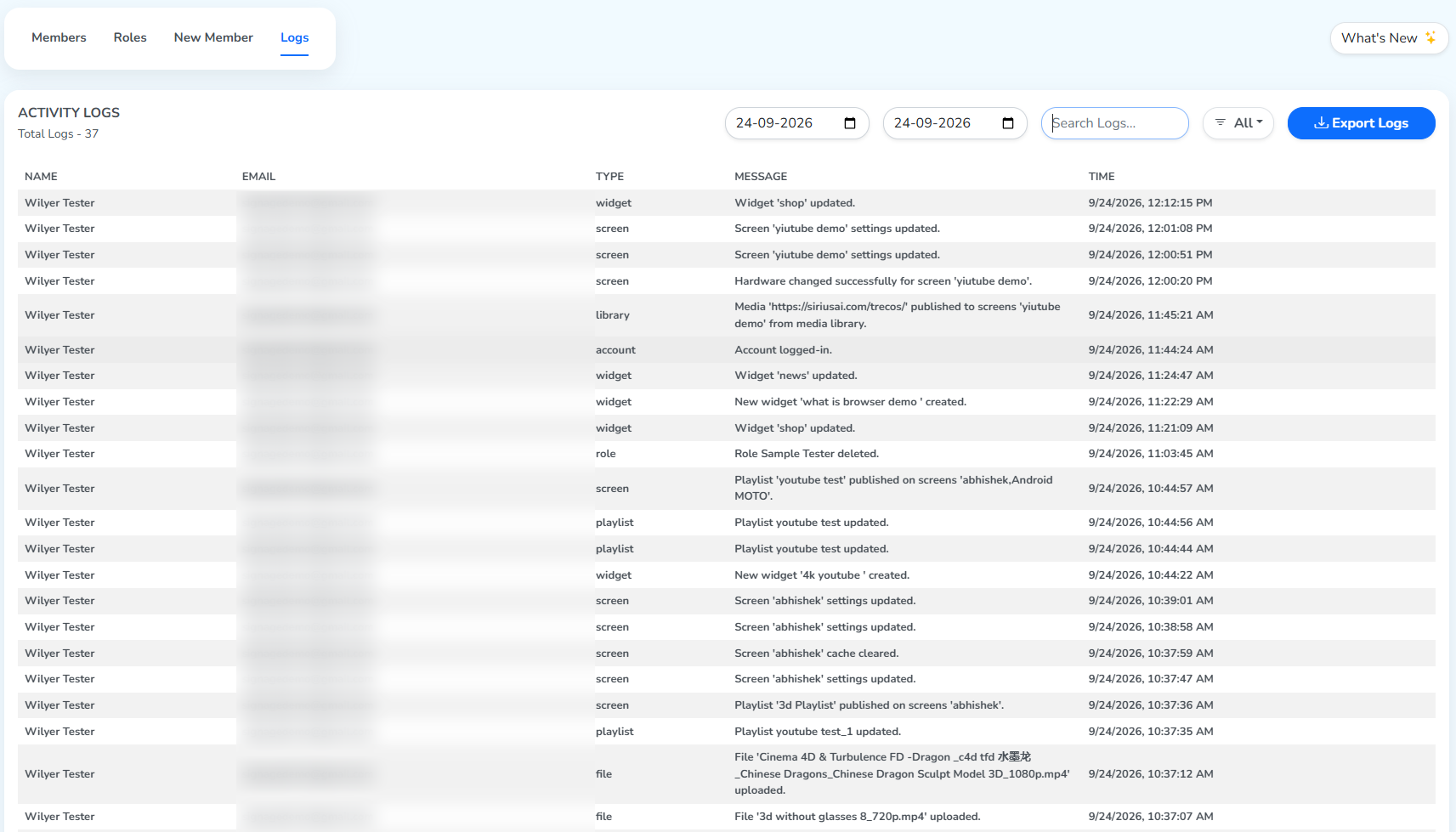Select Role Sample Tester deleted. message
1456x832 pixels.
807,454
